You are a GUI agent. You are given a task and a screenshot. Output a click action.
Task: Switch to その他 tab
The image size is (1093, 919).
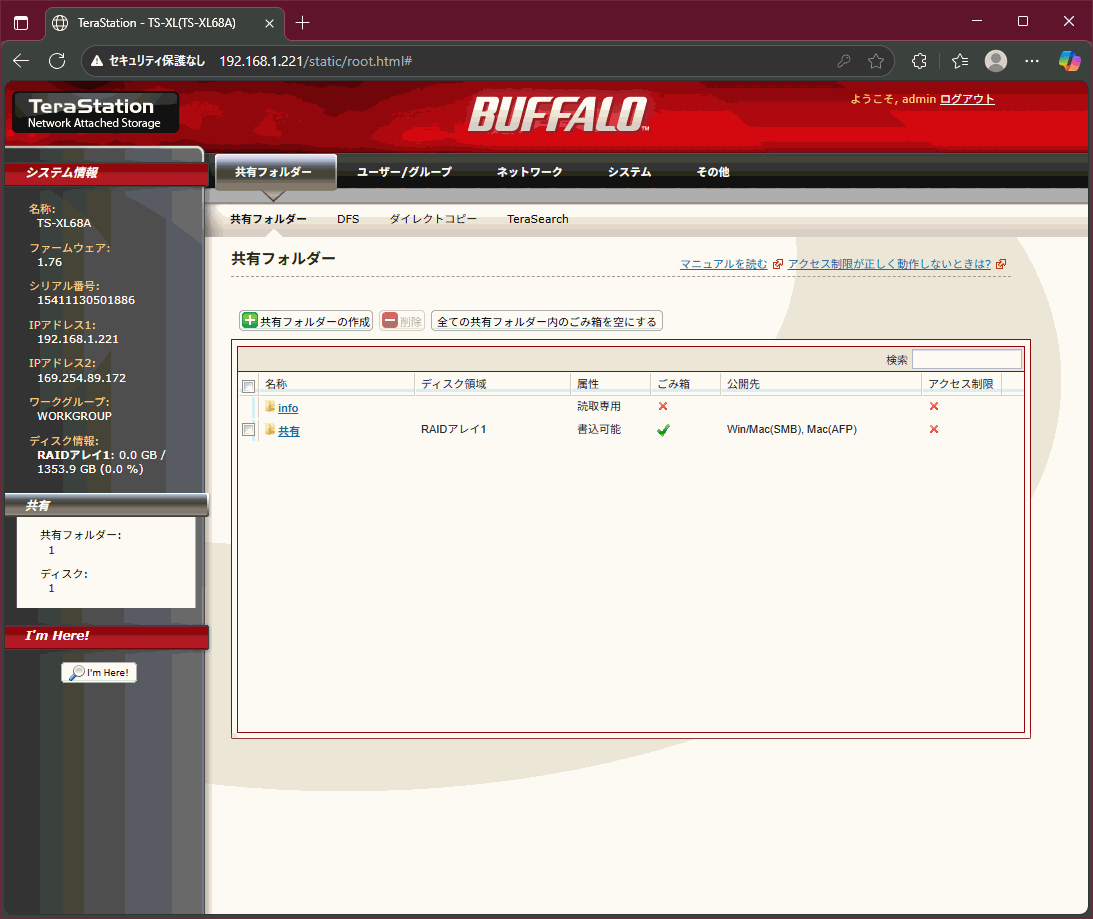click(x=712, y=172)
